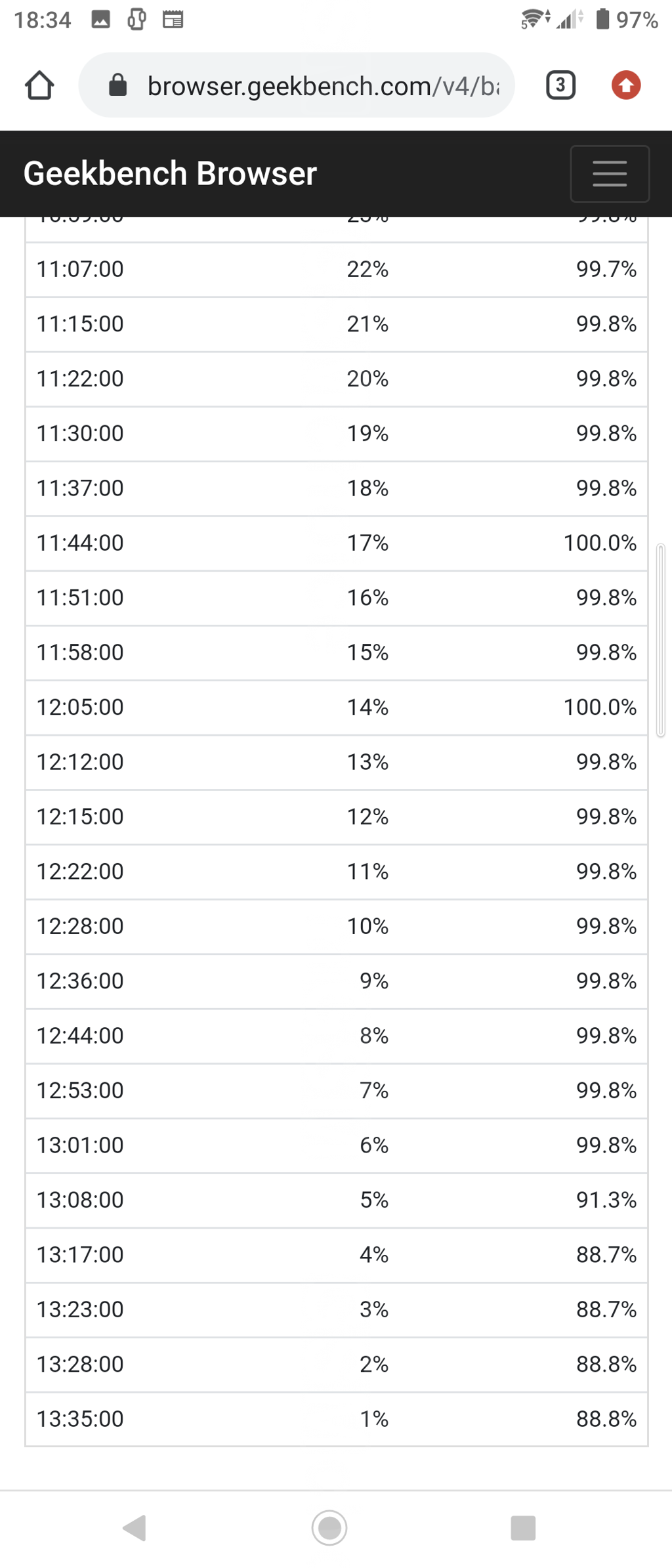
Task: Click the 91.3% value at 13:08:00
Action: tap(606, 1200)
